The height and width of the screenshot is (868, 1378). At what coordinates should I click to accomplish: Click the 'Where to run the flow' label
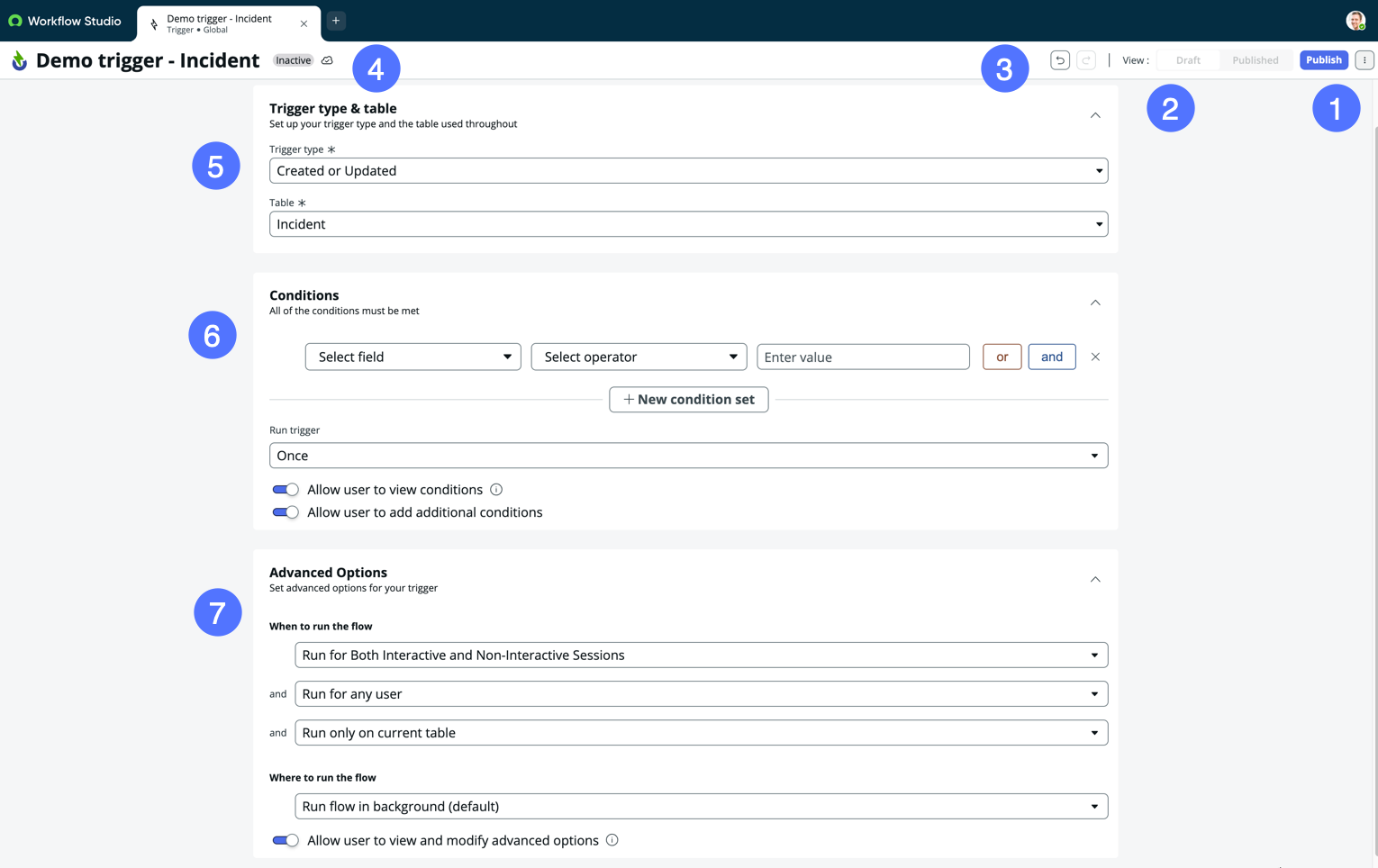(x=322, y=778)
